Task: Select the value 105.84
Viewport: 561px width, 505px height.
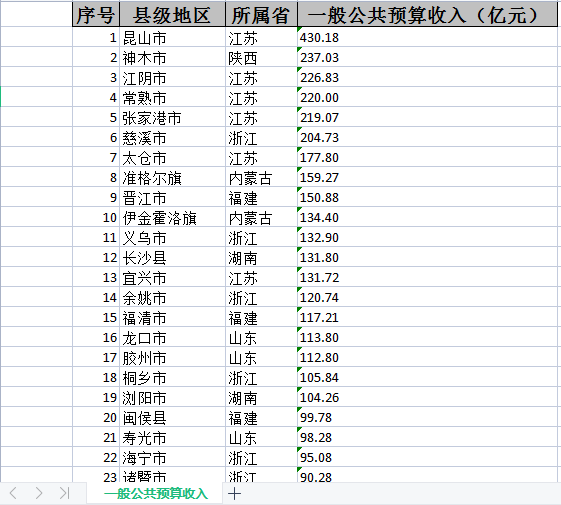Action: pos(427,378)
